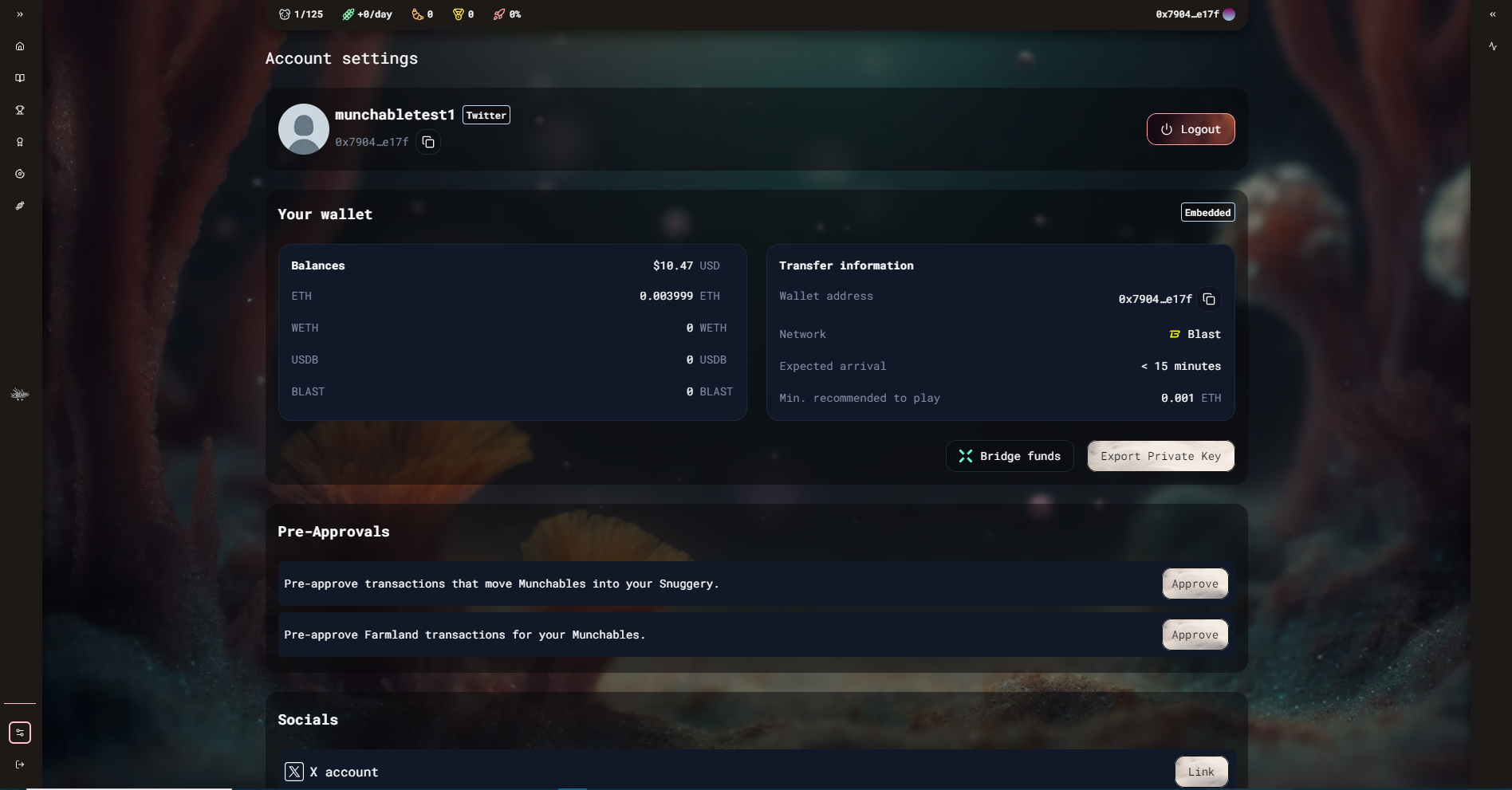Open the 0x7904…e17f wallet menu in the top bar
Viewport: 1512px width, 790px height.
[1195, 14]
